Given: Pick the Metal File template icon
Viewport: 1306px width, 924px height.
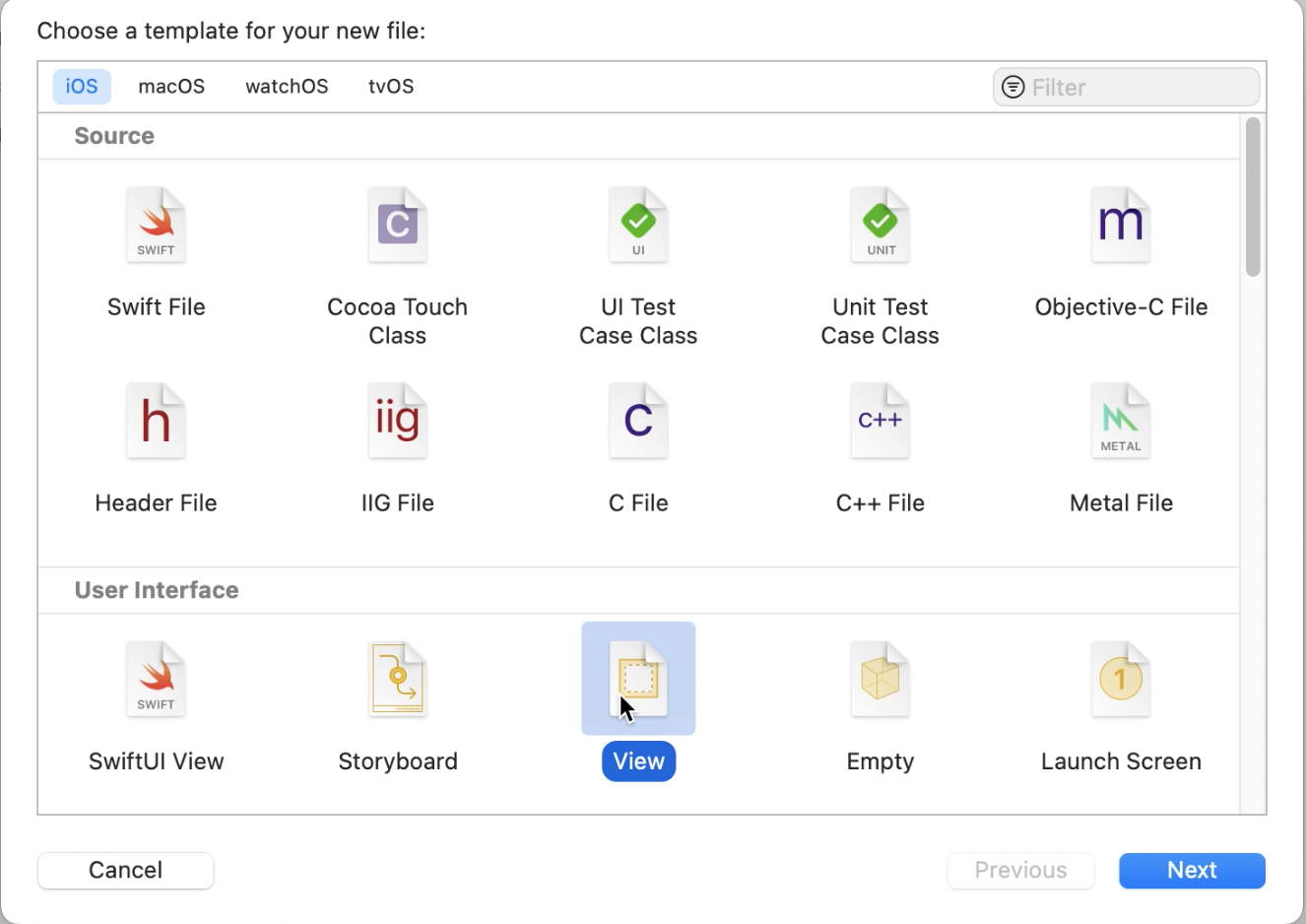Looking at the screenshot, I should pyautogui.click(x=1121, y=421).
